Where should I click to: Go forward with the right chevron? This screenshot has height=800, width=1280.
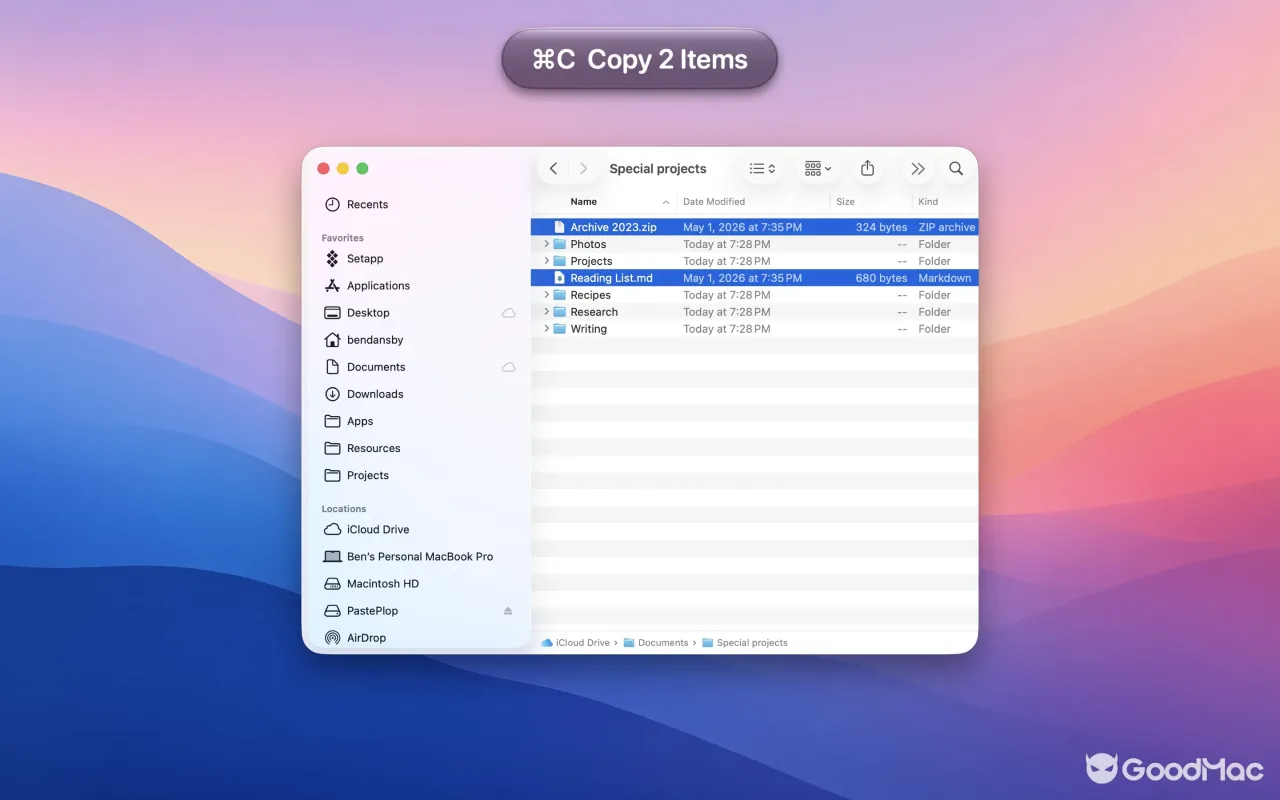point(584,169)
